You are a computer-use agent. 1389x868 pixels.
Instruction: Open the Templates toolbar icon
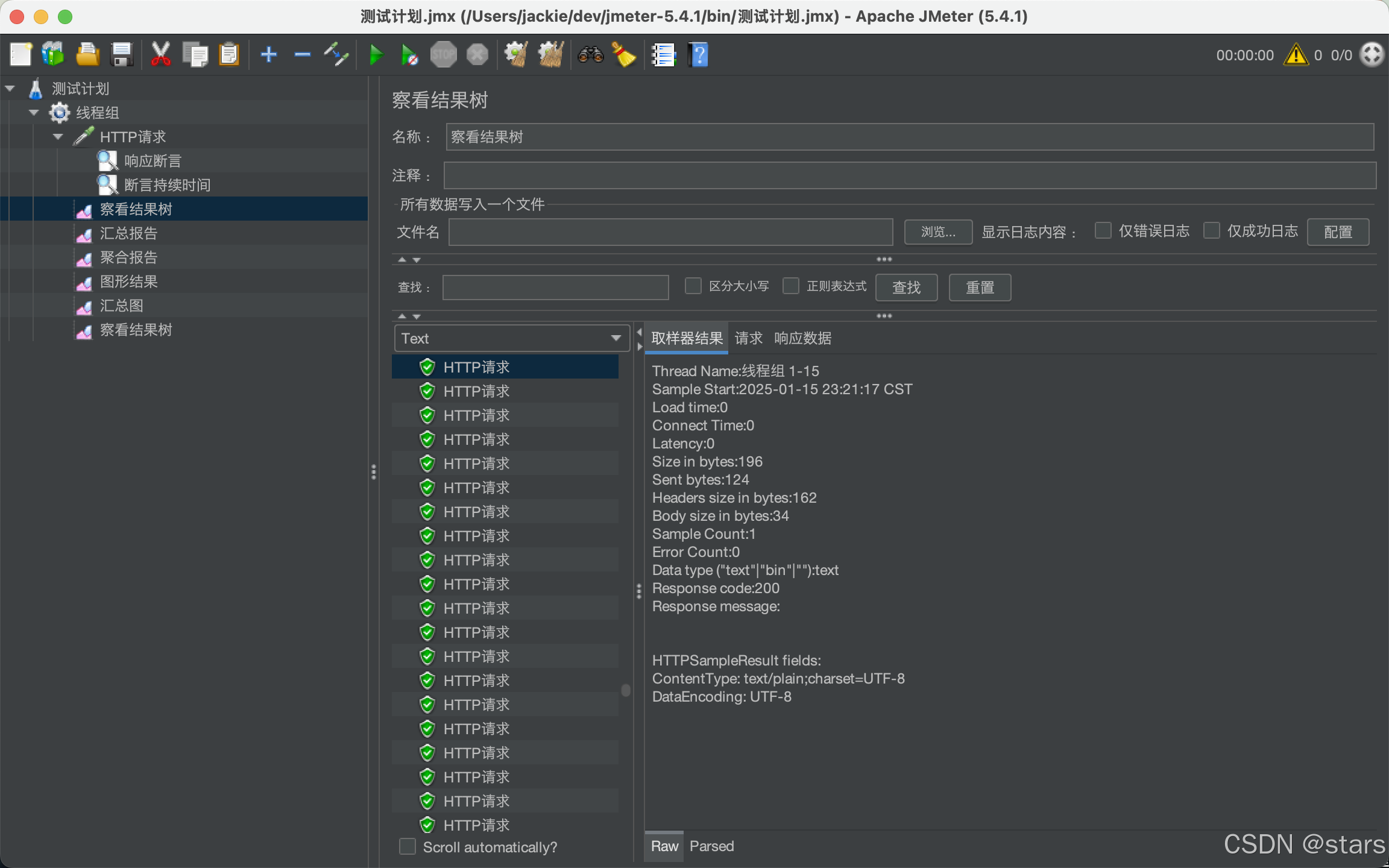(53, 55)
